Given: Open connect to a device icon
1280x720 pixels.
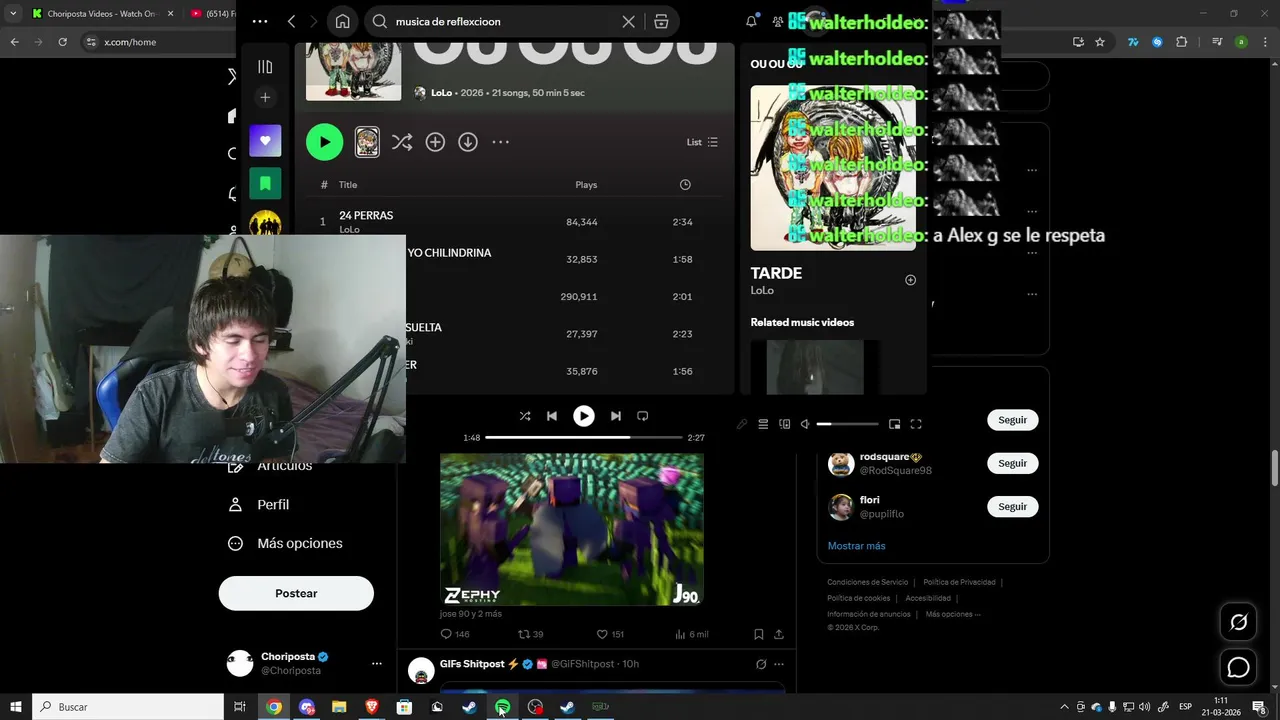Looking at the screenshot, I should [785, 424].
